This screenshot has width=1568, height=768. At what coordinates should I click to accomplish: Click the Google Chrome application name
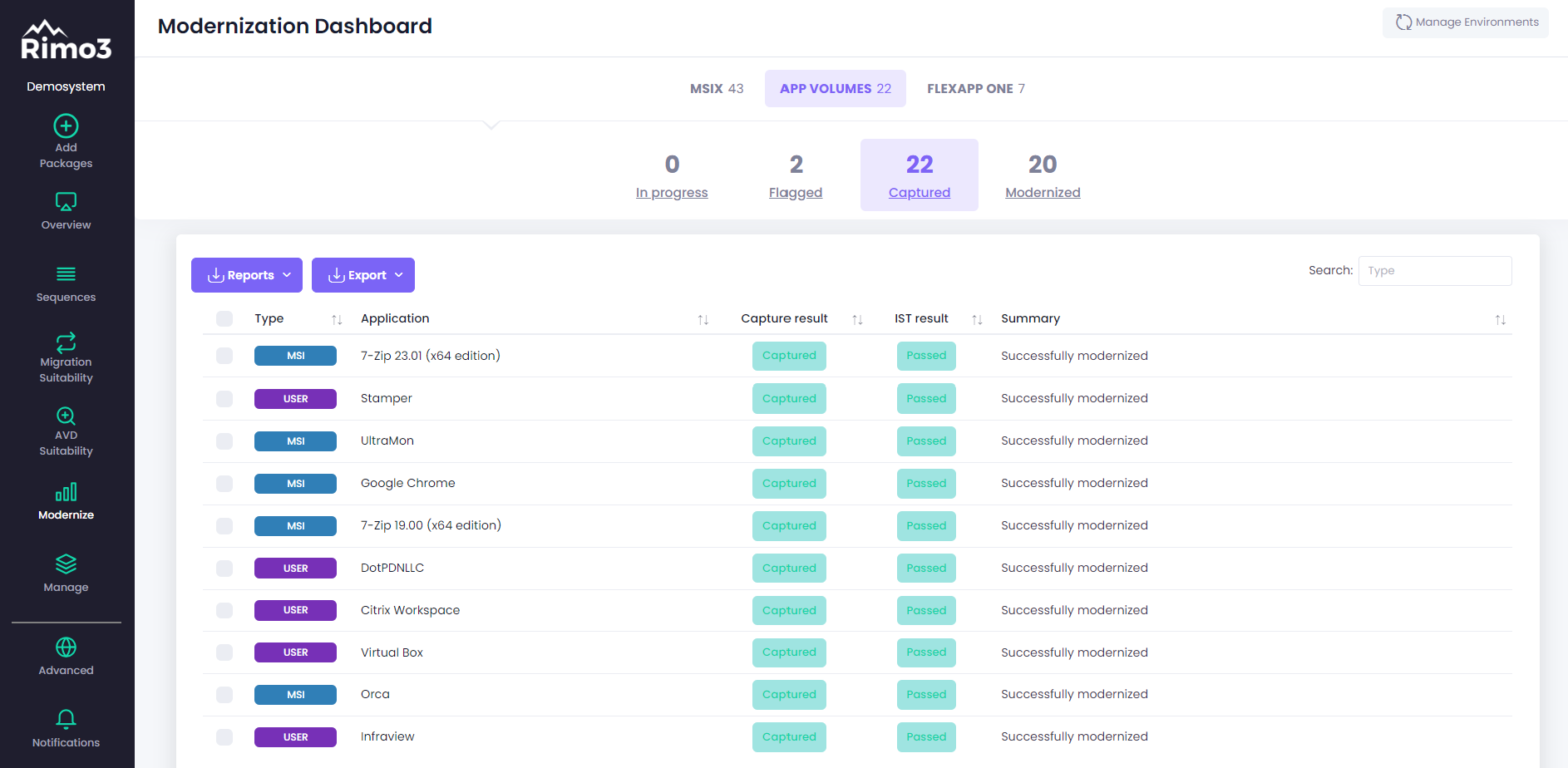[x=407, y=483]
